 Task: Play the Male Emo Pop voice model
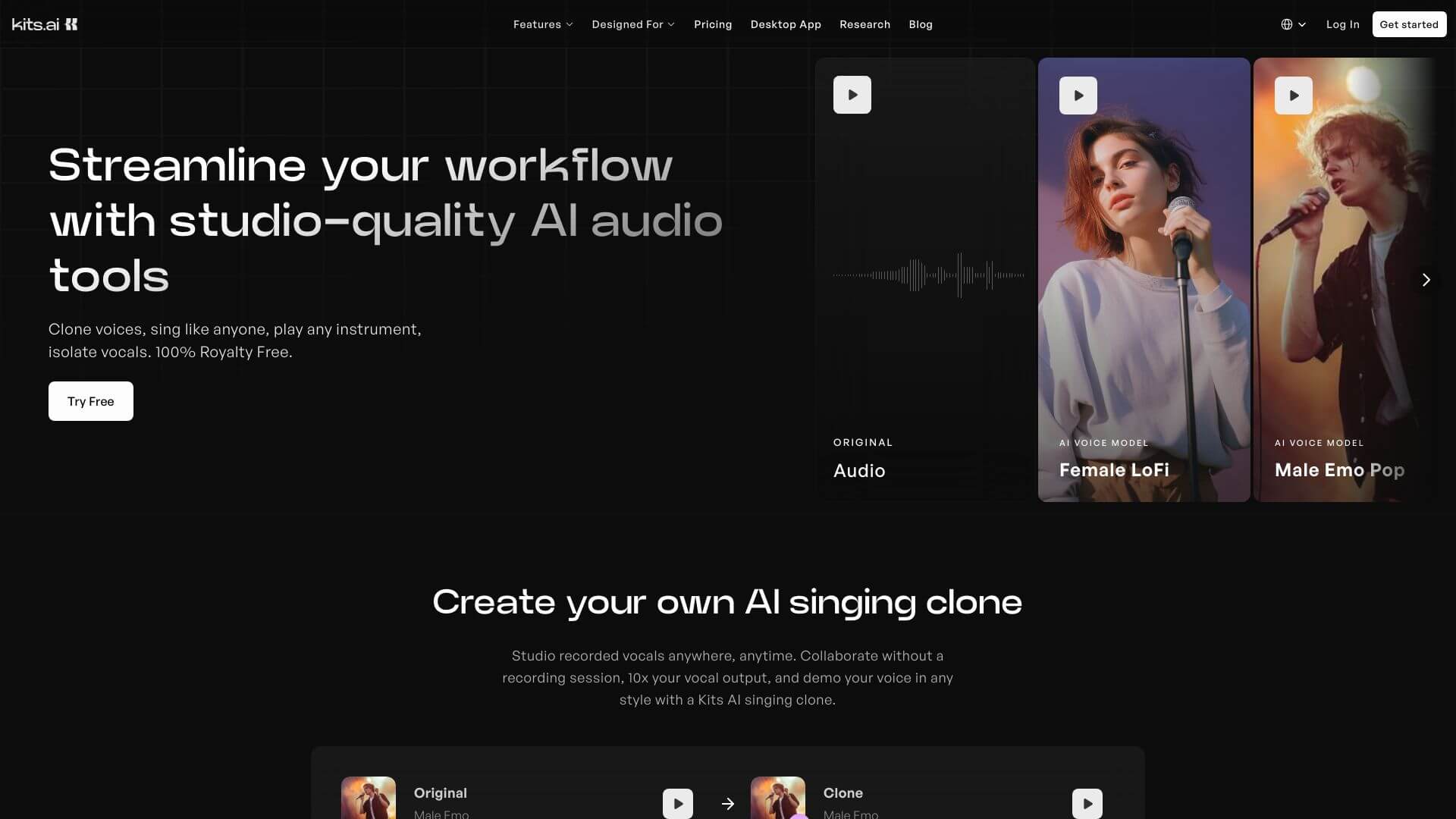coord(1294,95)
